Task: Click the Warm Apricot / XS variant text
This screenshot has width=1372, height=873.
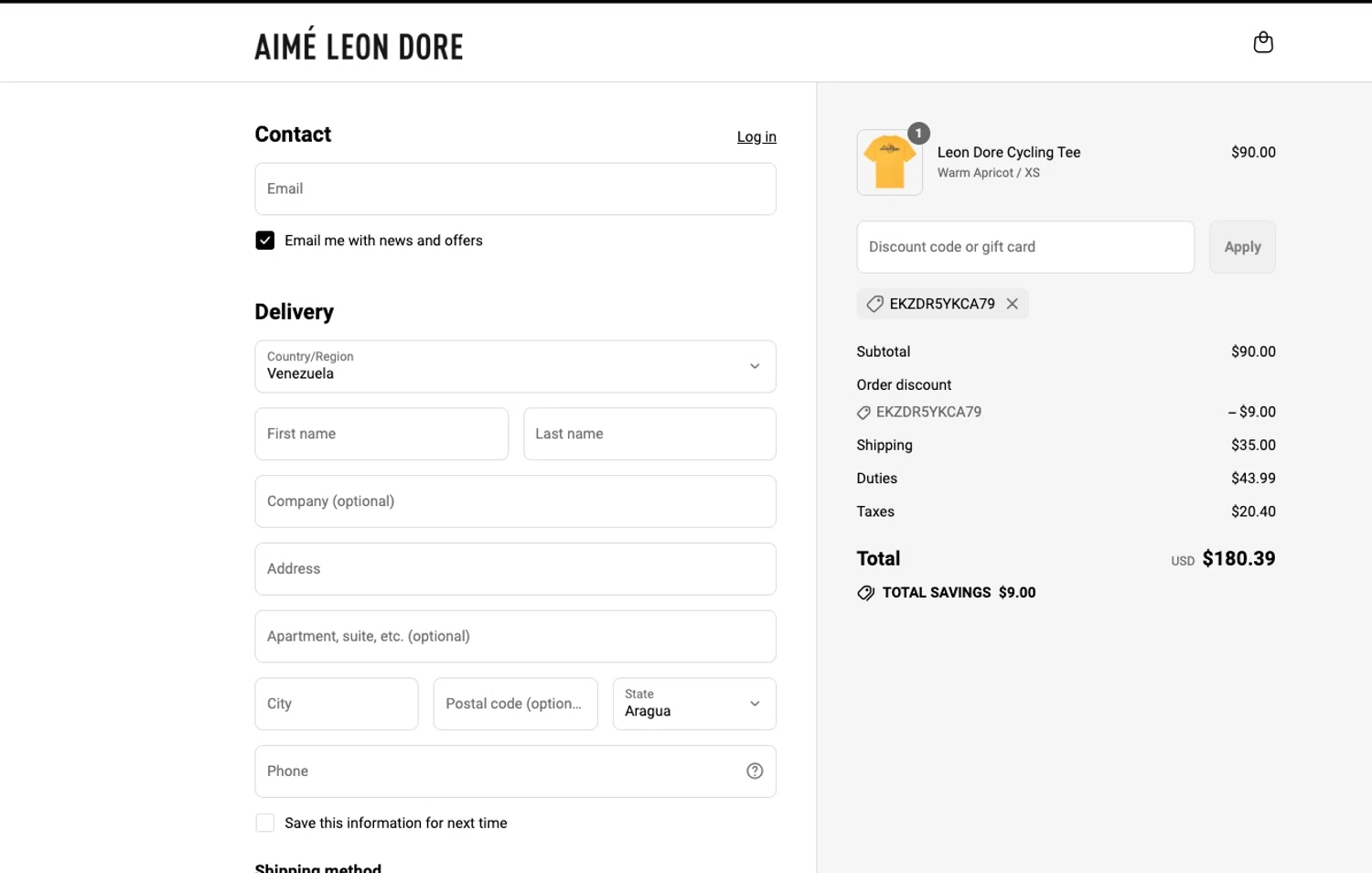Action: tap(989, 173)
